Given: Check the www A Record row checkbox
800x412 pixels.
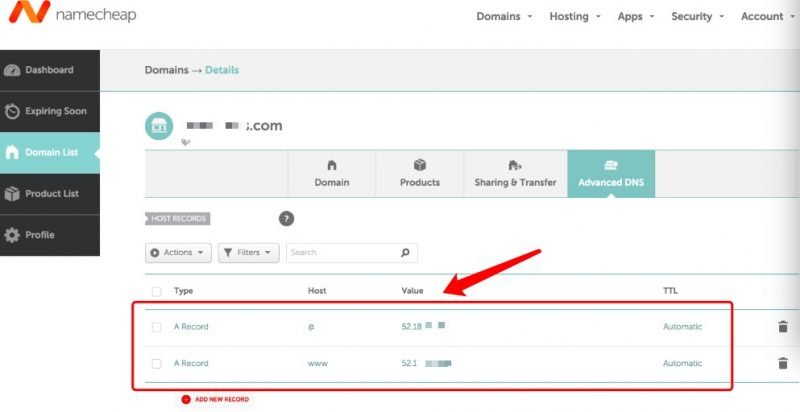Looking at the screenshot, I should pyautogui.click(x=156, y=364).
